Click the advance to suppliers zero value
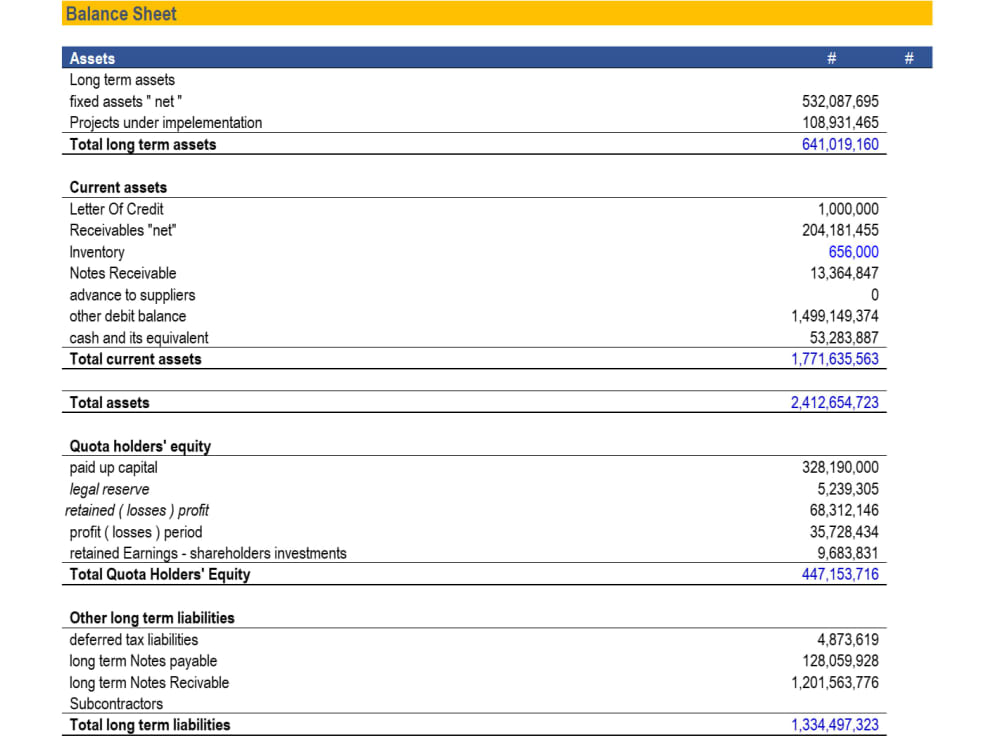This screenshot has width=1000, height=750. click(876, 295)
